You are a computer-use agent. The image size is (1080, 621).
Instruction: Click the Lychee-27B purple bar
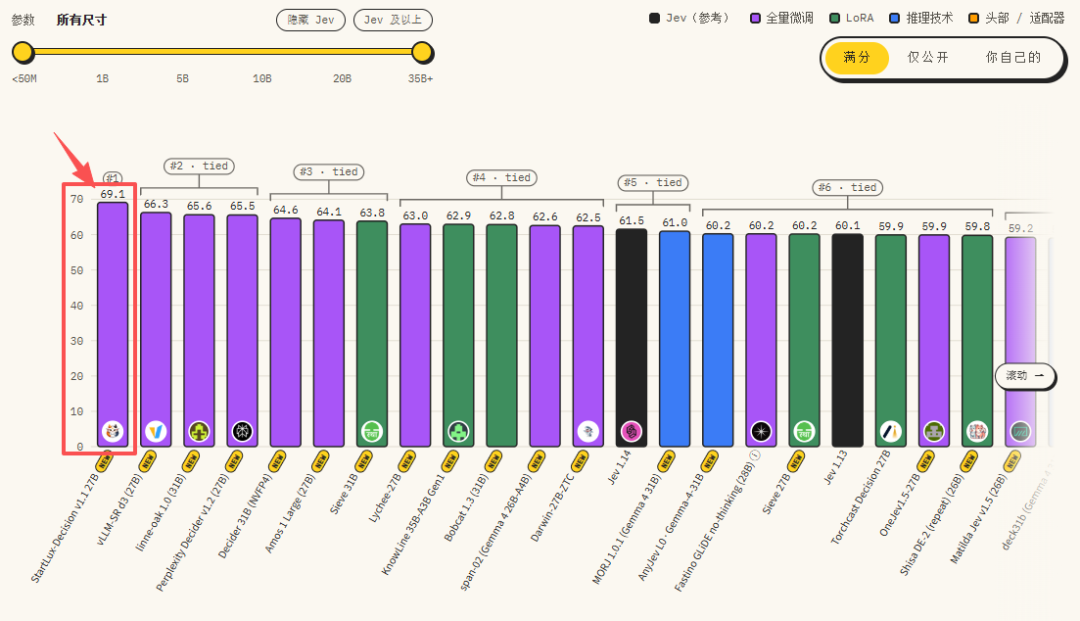pos(415,335)
